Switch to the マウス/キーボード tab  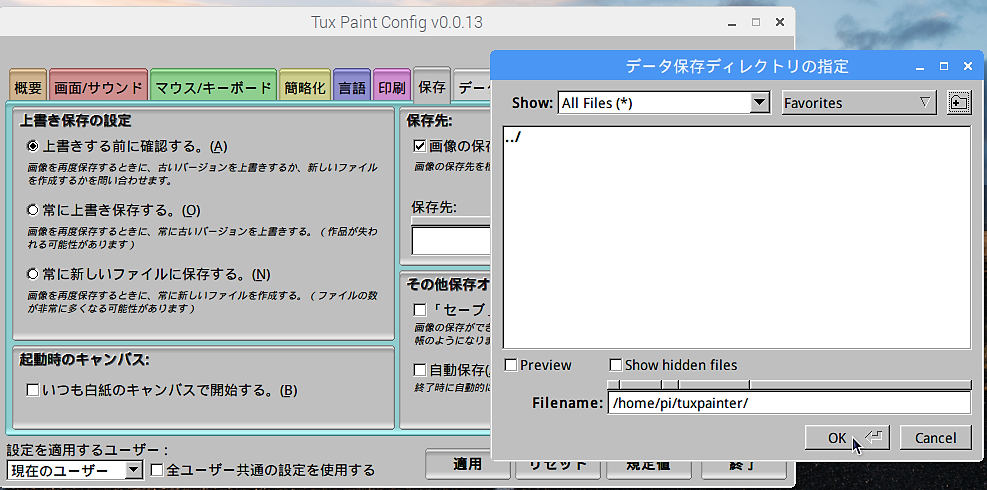(213, 88)
